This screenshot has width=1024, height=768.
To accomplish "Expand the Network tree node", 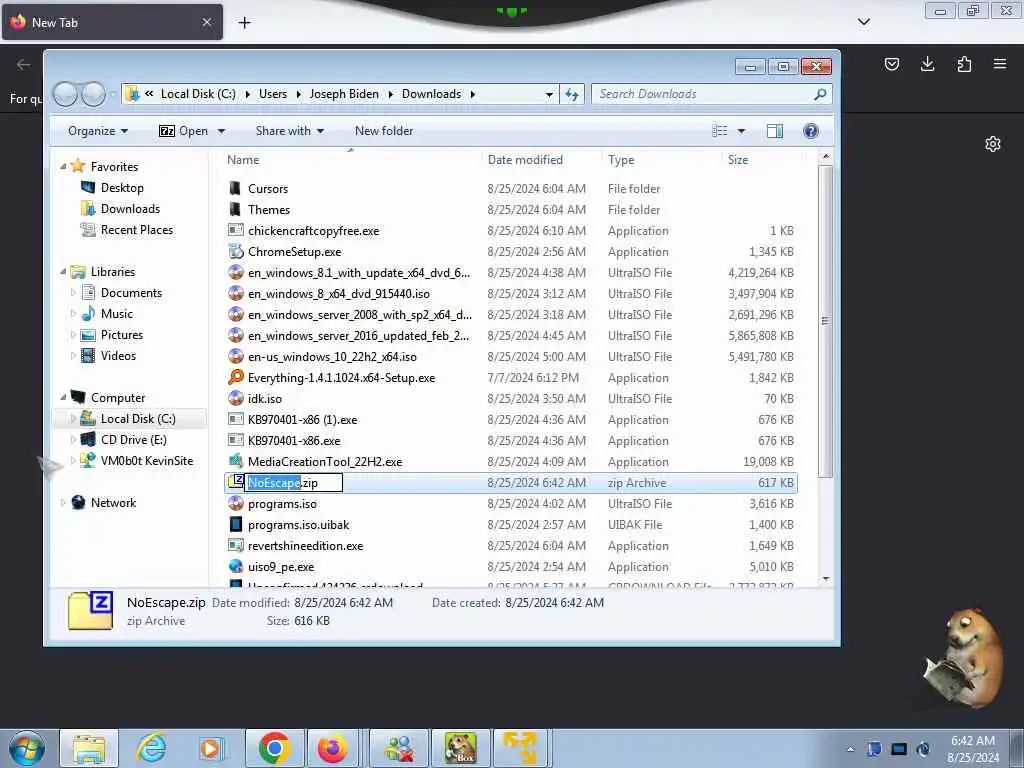I will pos(63,503).
